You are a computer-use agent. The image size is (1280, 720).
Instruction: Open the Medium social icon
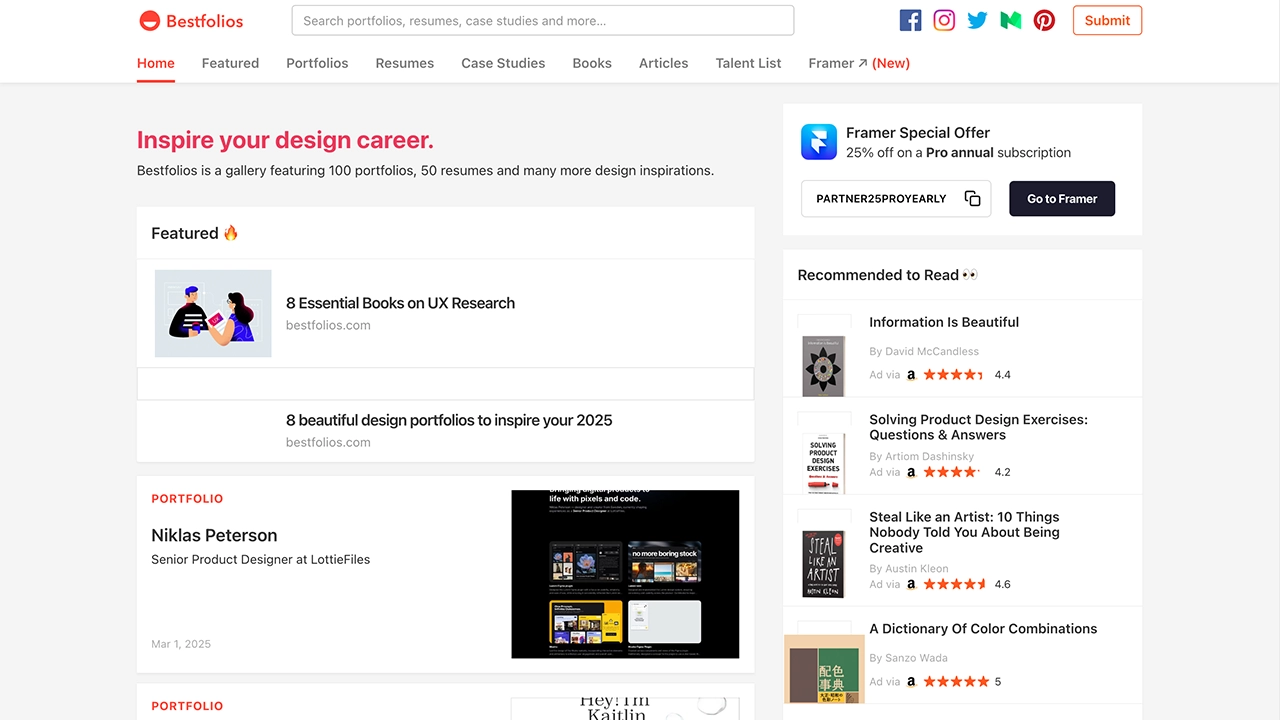(x=1011, y=20)
